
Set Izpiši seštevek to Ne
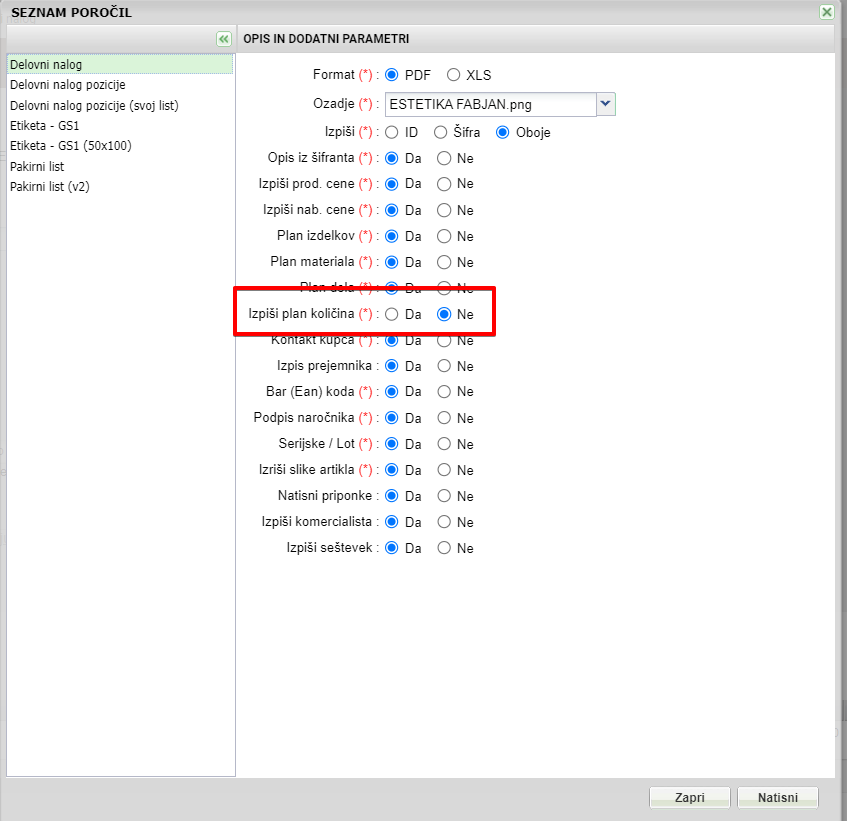click(x=444, y=548)
